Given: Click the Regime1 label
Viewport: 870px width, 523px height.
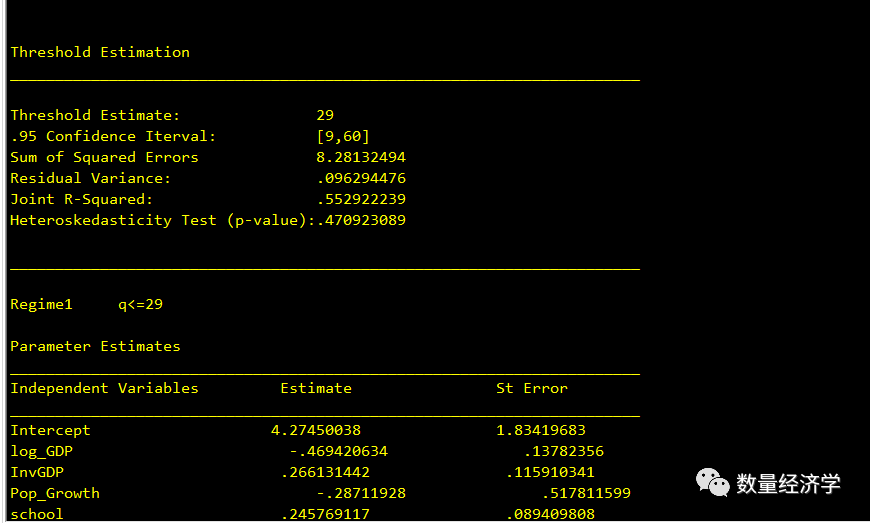Looking at the screenshot, I should click(41, 304).
